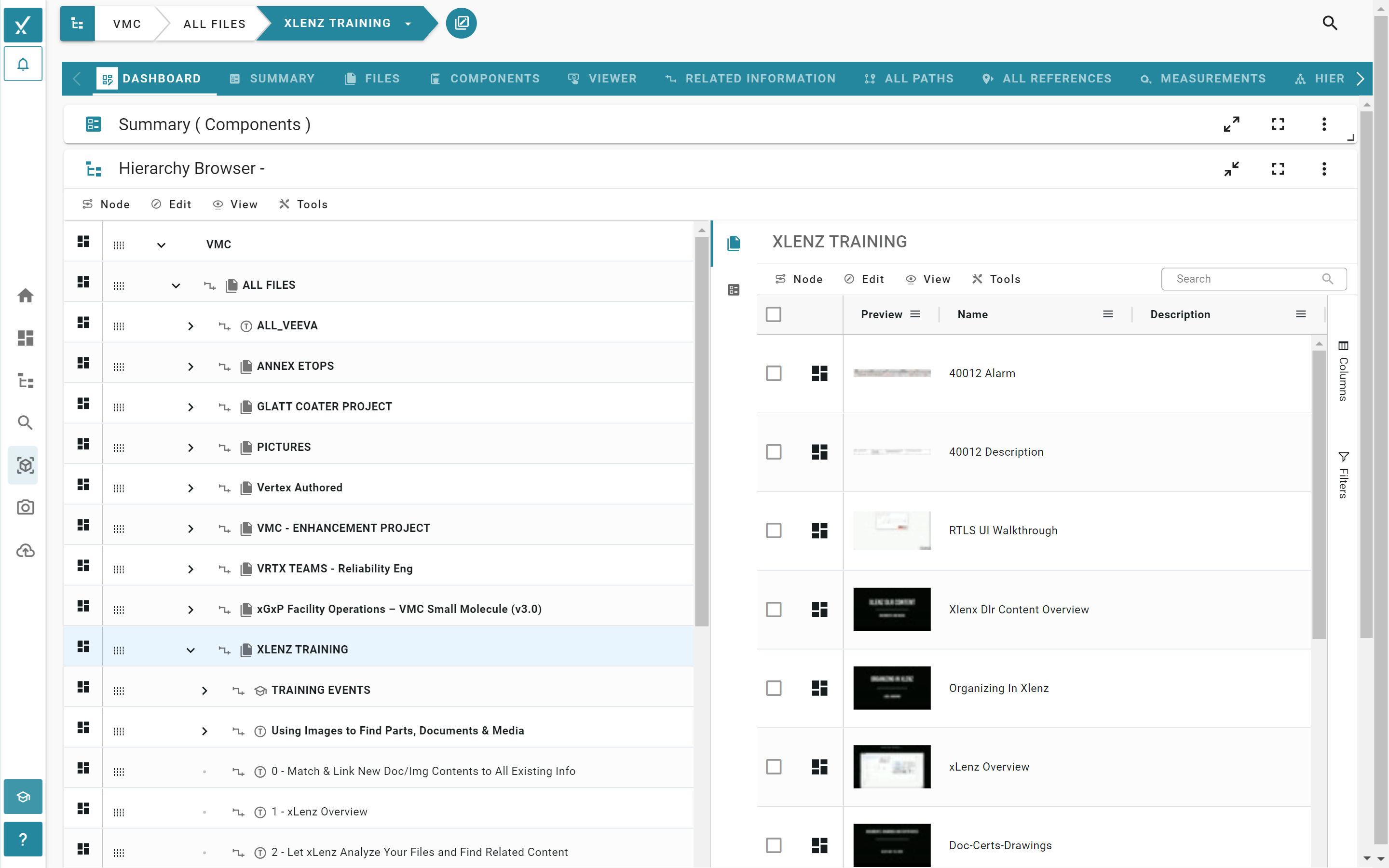Select all rows with header checkbox

click(x=774, y=314)
